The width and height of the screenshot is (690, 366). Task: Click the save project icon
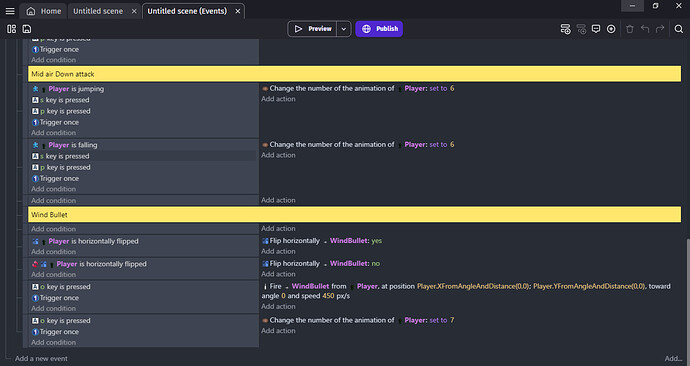(27, 29)
